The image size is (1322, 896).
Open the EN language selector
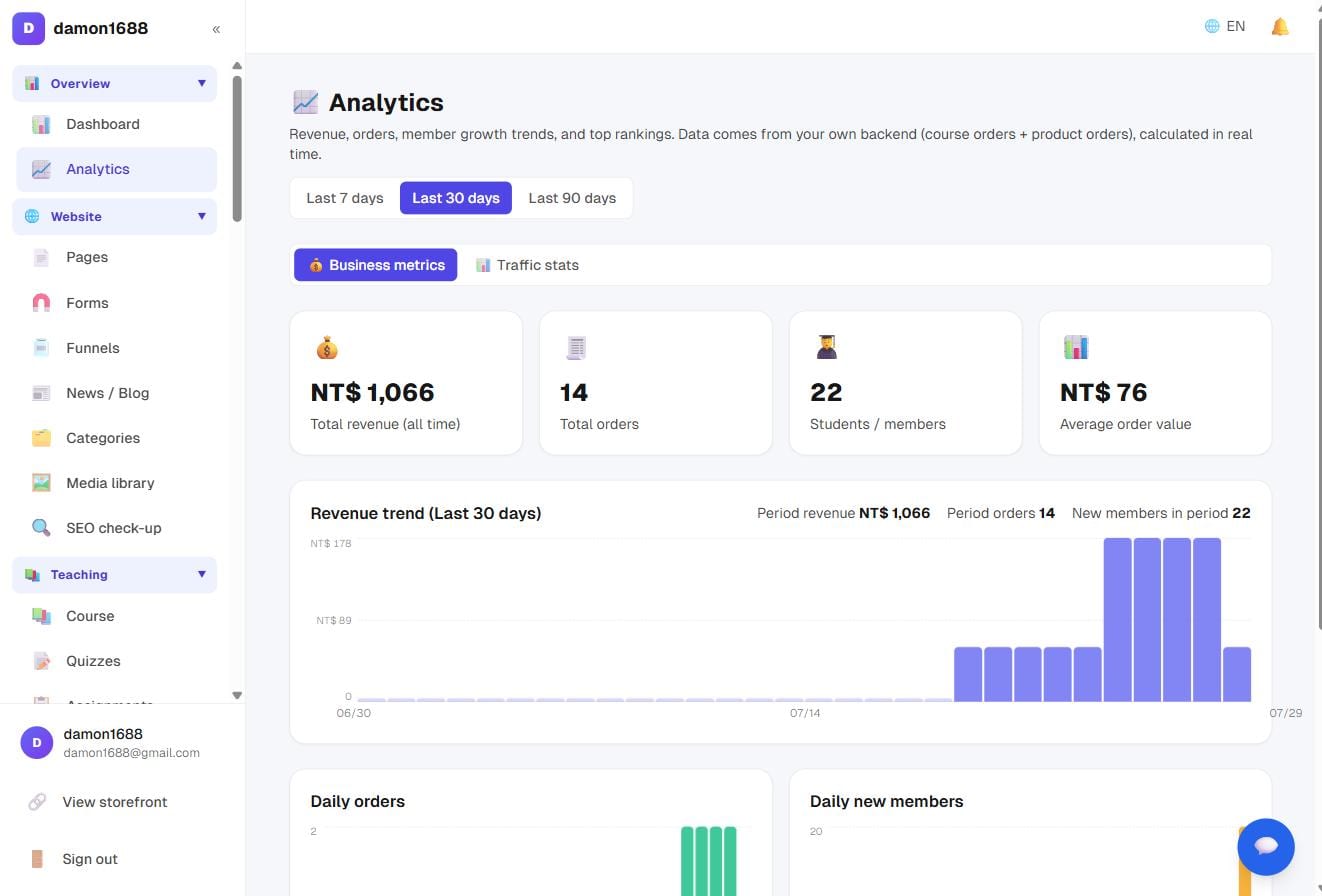(1225, 27)
